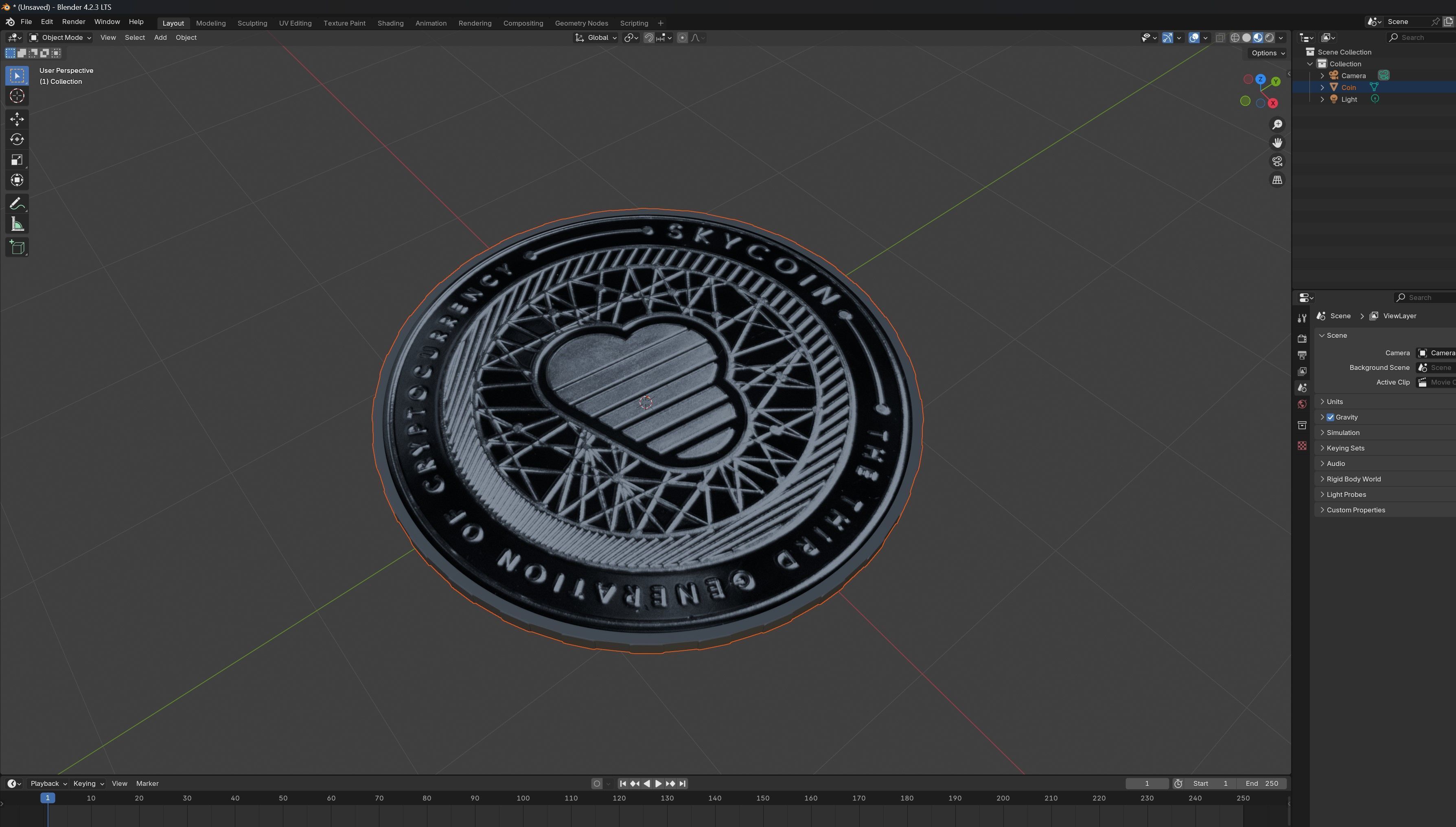Collapse the Collection in outliner

click(x=1310, y=63)
